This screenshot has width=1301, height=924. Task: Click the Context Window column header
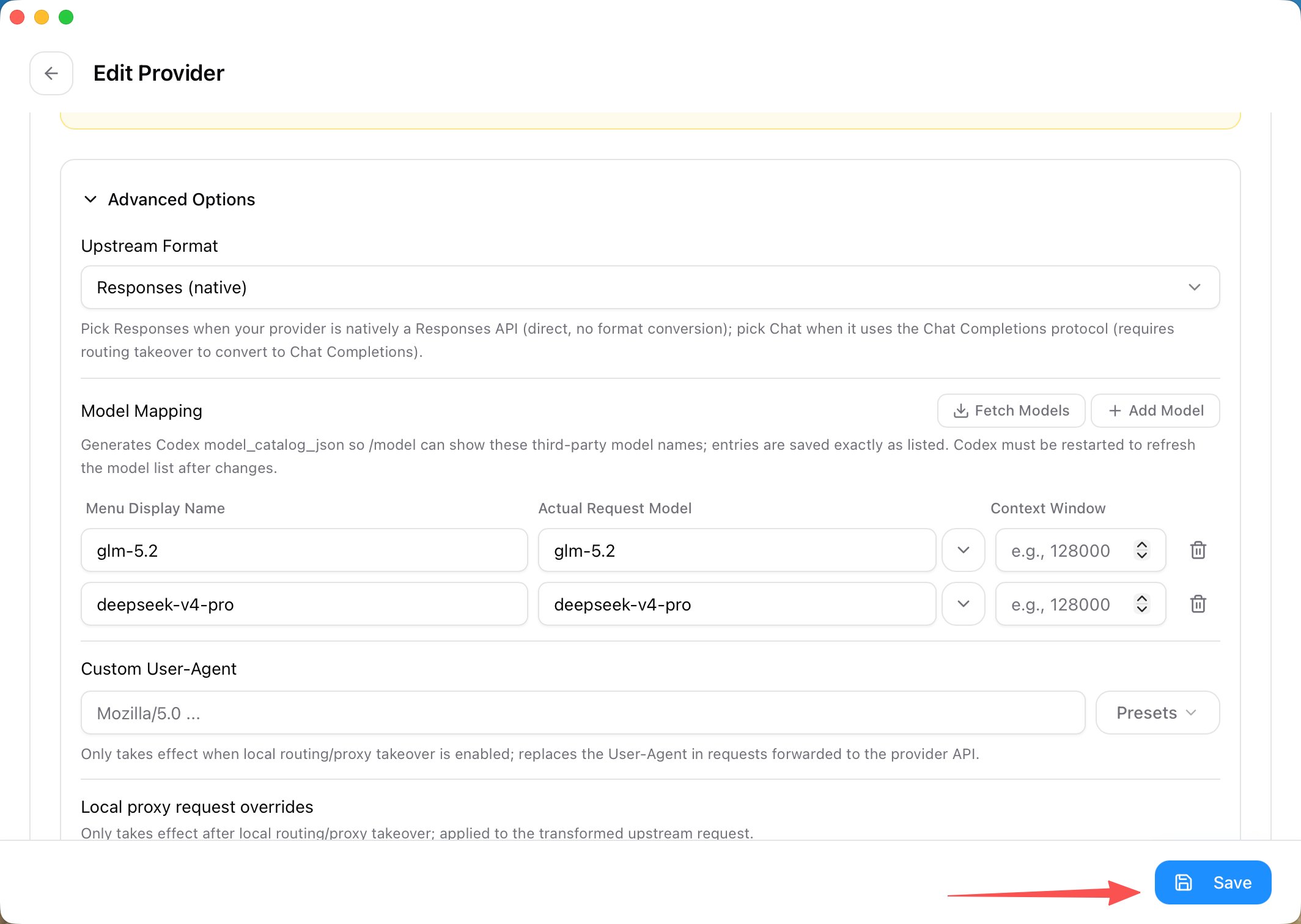(x=1048, y=508)
